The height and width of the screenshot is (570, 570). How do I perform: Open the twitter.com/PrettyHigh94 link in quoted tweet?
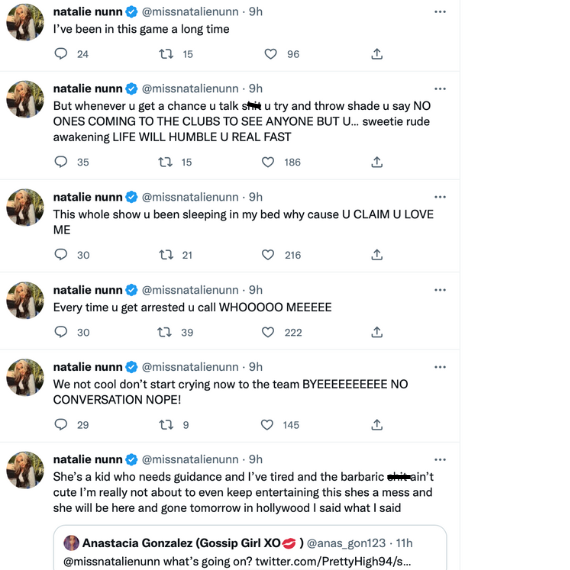point(333,561)
